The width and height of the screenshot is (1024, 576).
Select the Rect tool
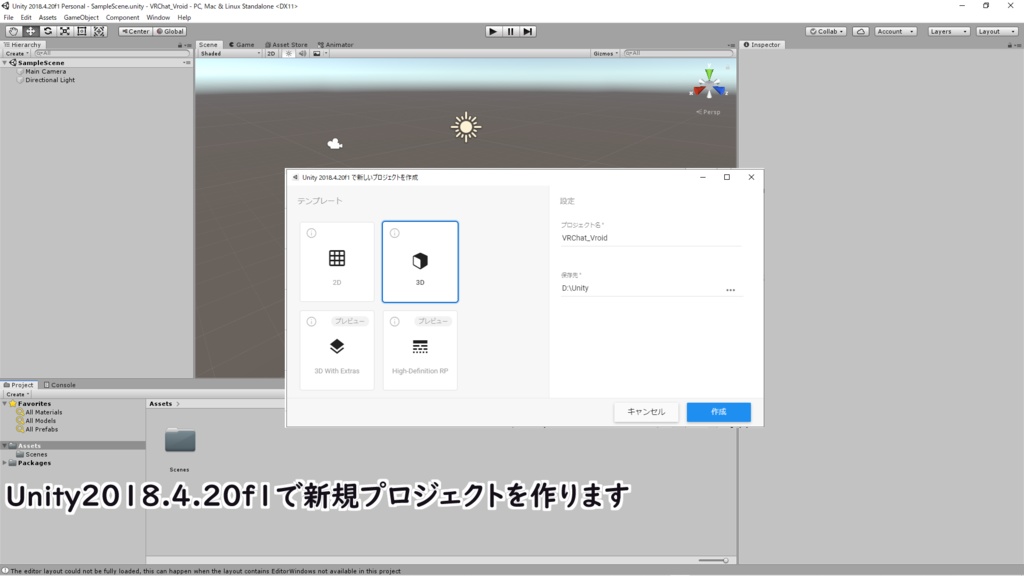[x=81, y=31]
